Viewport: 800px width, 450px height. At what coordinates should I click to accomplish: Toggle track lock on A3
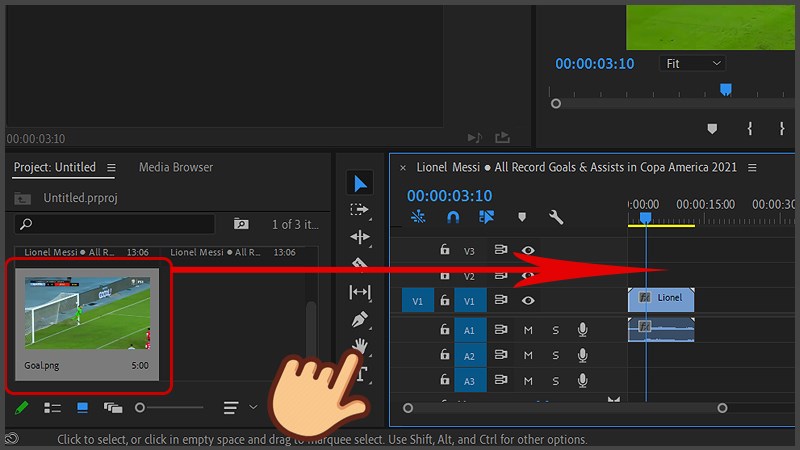coord(444,380)
